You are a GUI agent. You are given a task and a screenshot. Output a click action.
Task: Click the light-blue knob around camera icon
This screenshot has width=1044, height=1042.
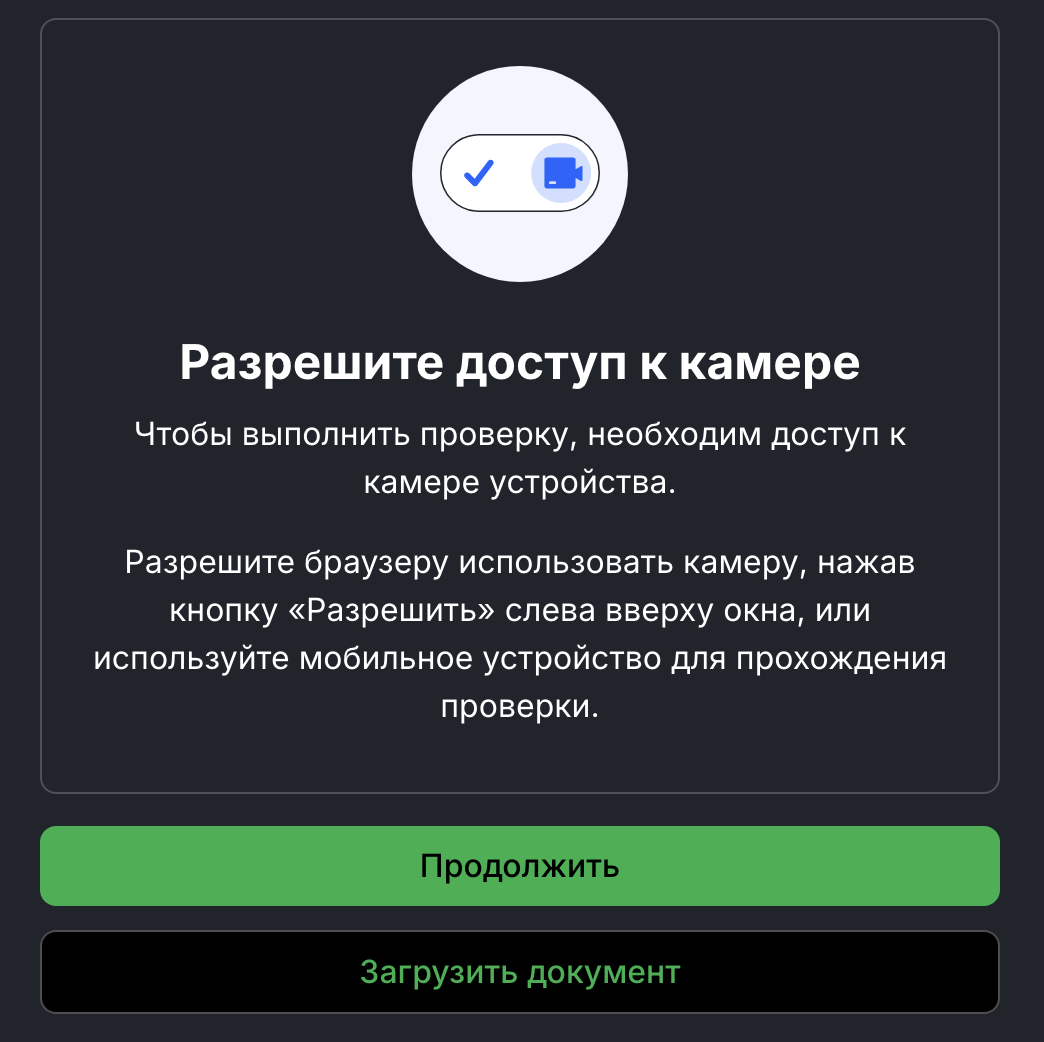561,173
